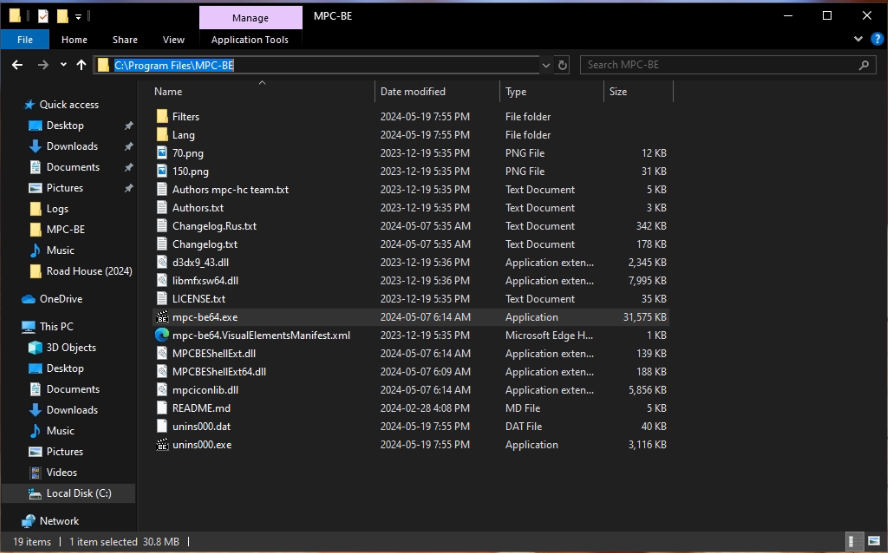The width and height of the screenshot is (888, 553).
Task: Open the Application Tools tab
Action: pyautogui.click(x=250, y=40)
